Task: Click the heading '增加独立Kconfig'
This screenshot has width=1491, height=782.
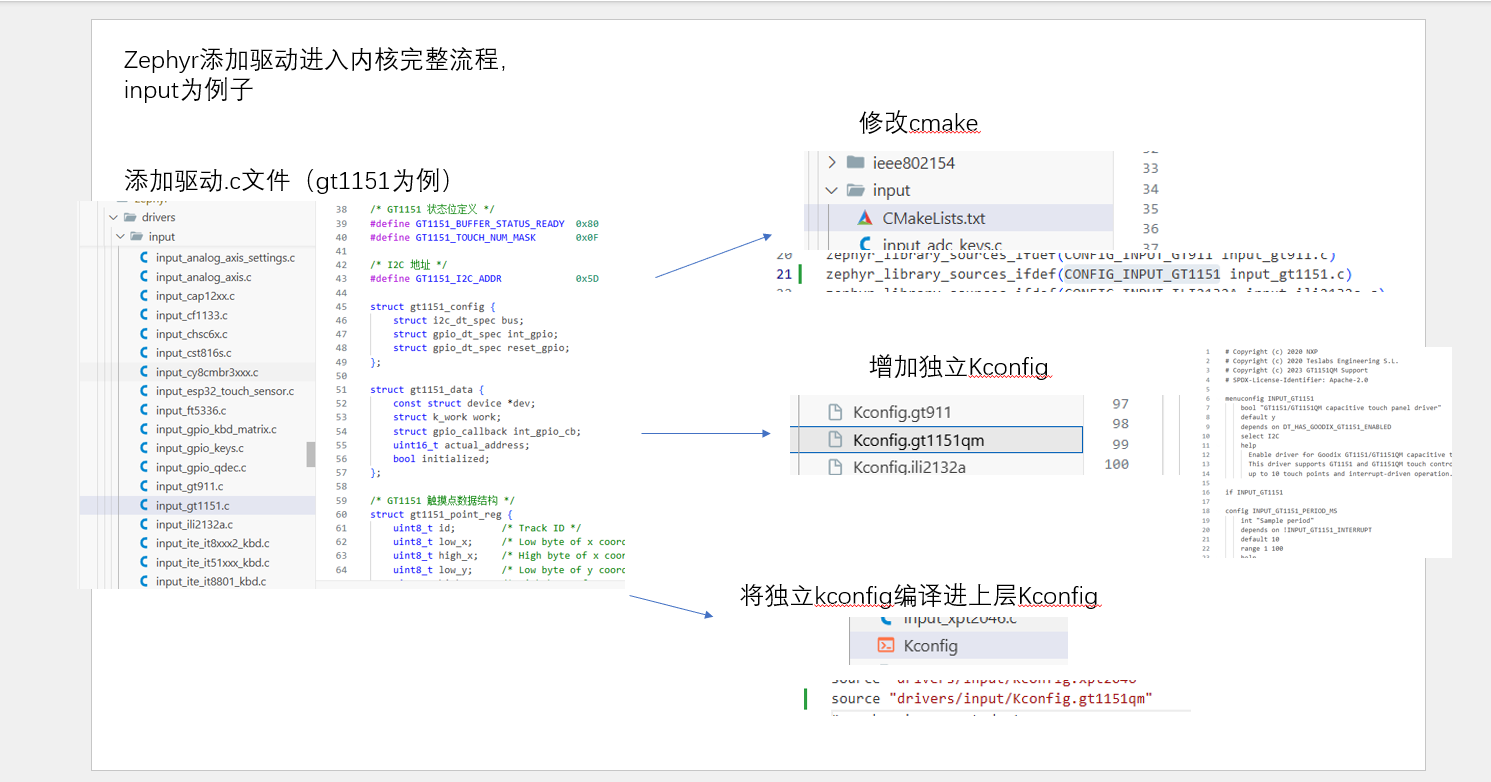Action: coord(959,367)
